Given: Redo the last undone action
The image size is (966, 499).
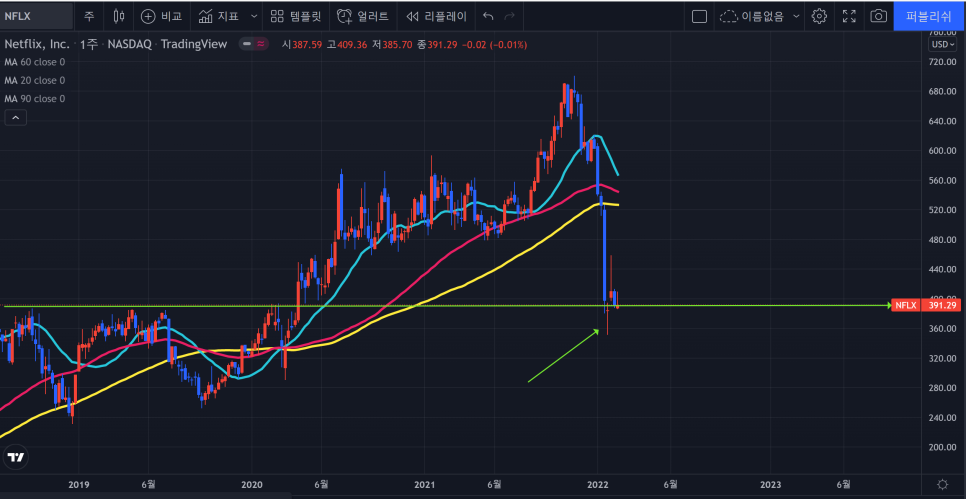Looking at the screenshot, I should 509,16.
